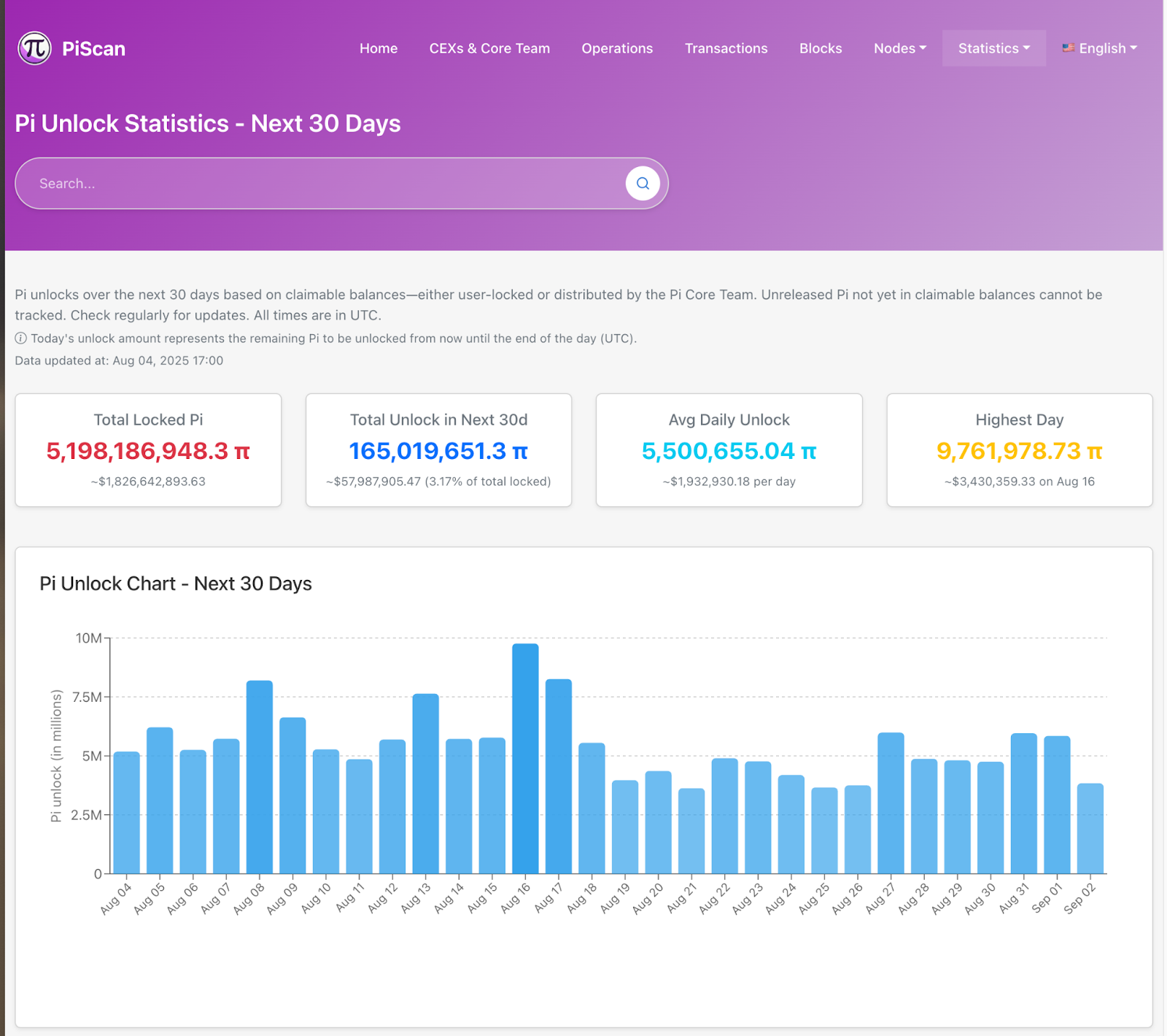
Task: Click the magnifier search button
Action: coord(643,183)
